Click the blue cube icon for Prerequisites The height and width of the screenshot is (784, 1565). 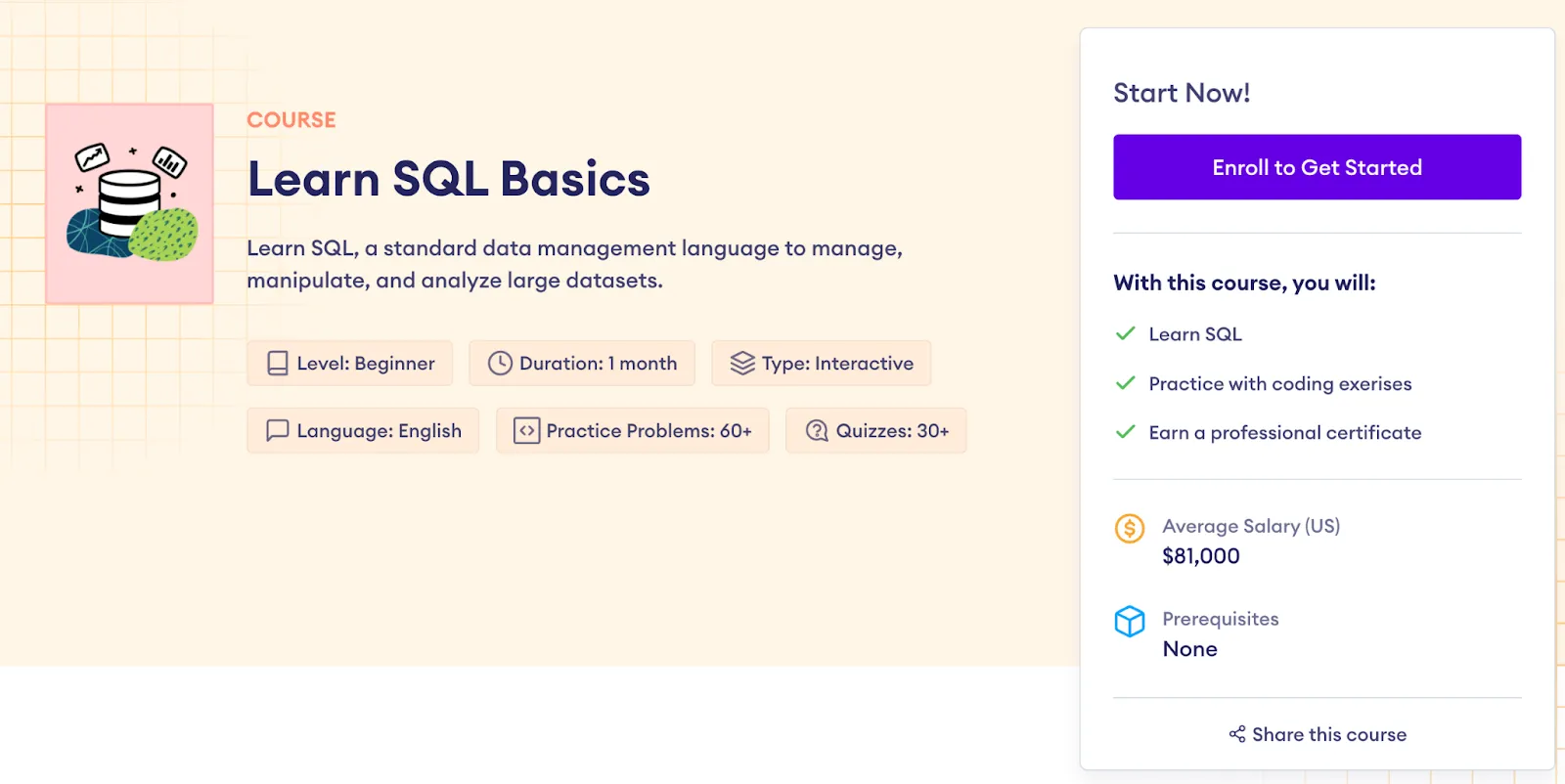1130,622
